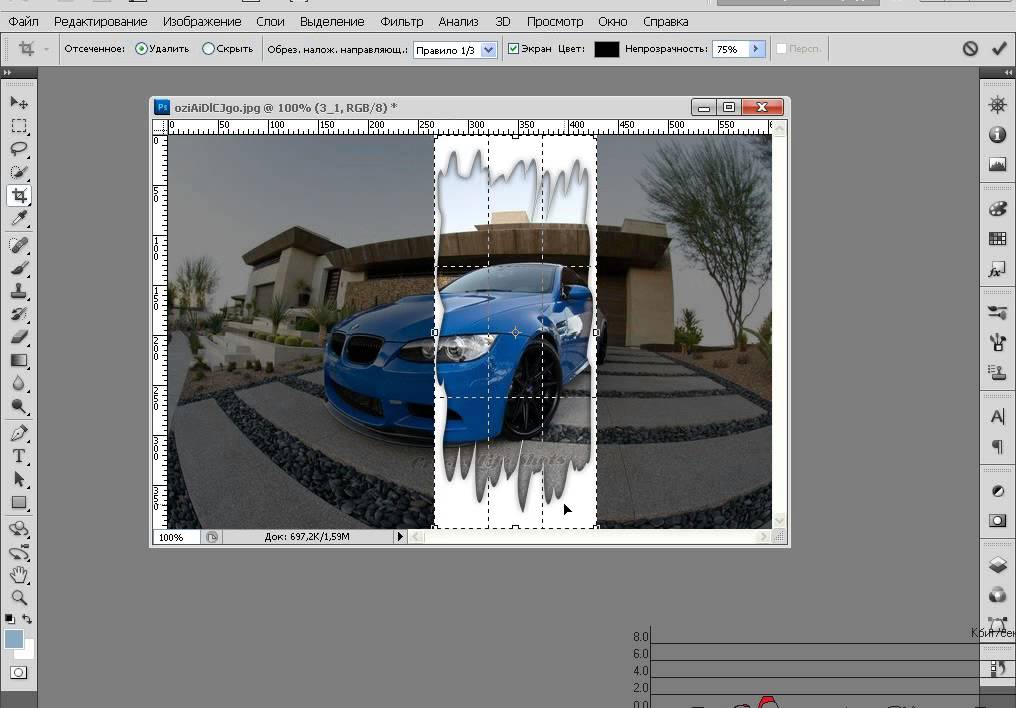Open the Masks panel
The width and height of the screenshot is (1016, 708).
click(x=997, y=520)
